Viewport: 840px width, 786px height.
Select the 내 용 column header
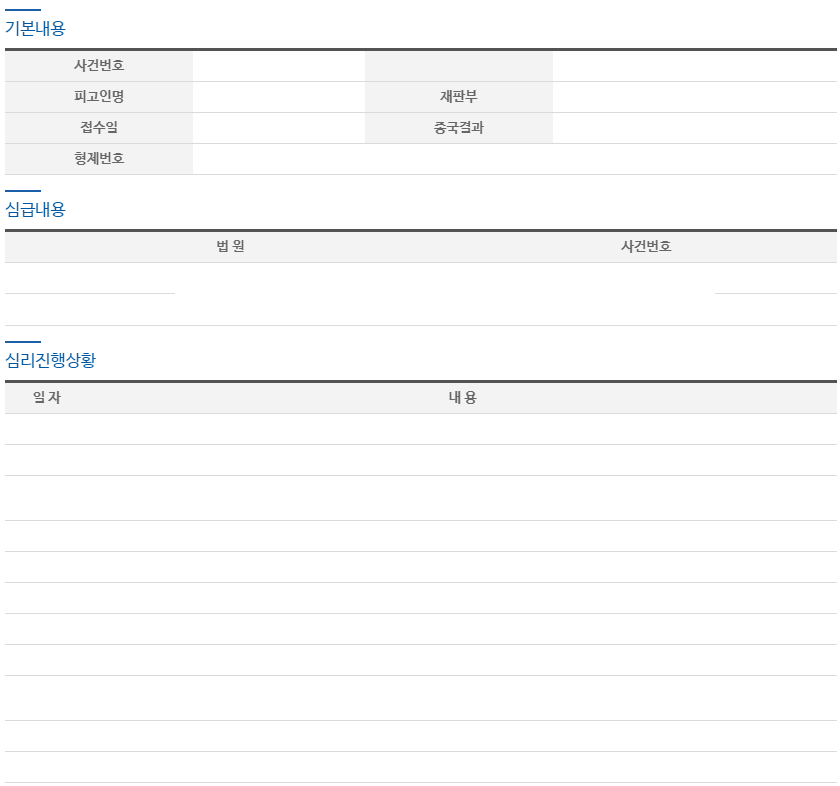coord(462,398)
